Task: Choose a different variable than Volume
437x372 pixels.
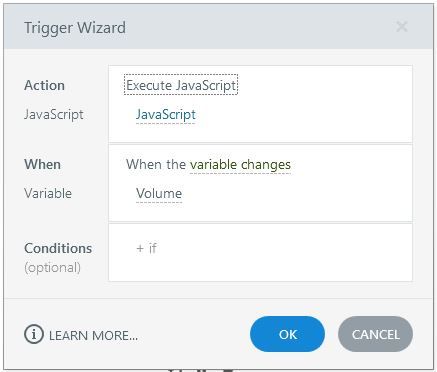Action: [159, 193]
